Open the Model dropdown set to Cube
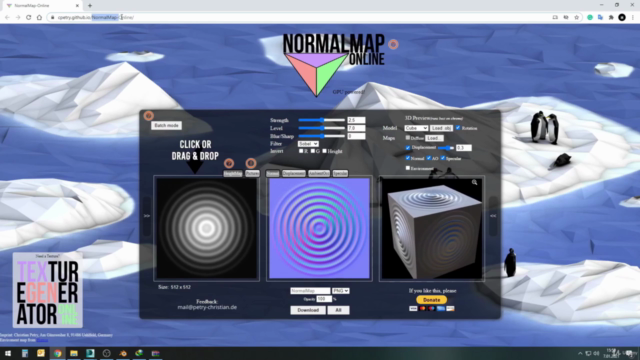Viewport: 640px width, 360px height. click(x=416, y=128)
